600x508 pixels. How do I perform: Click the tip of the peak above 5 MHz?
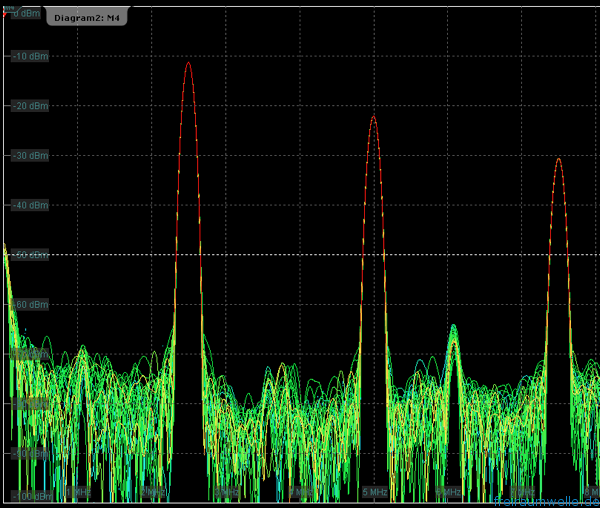(373, 117)
